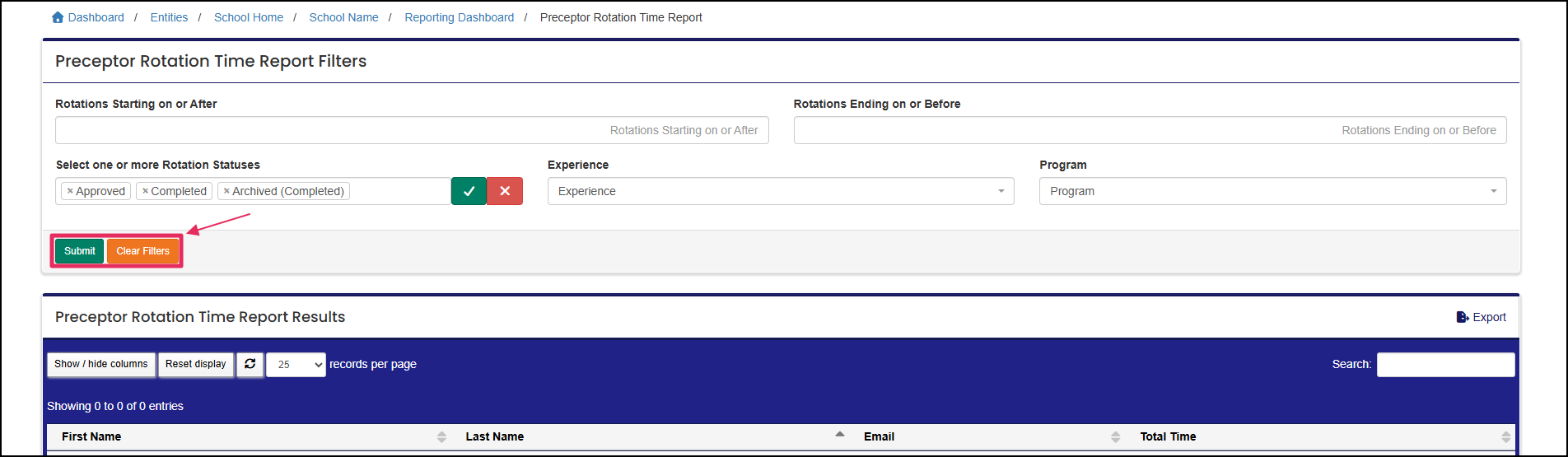
Task: Click the red X clear statuses button
Action: coord(505,191)
